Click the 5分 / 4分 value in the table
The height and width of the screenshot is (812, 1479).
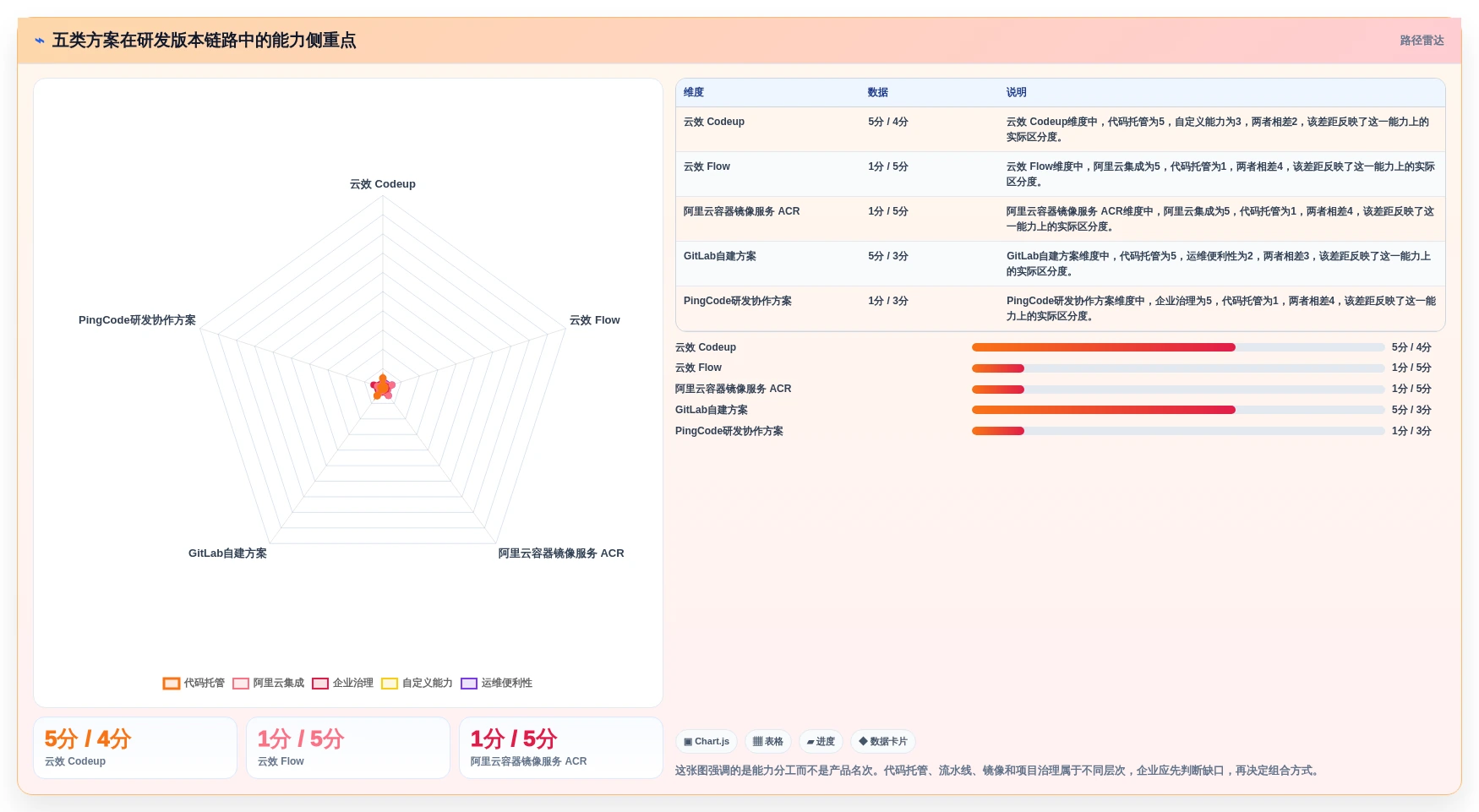coord(888,122)
